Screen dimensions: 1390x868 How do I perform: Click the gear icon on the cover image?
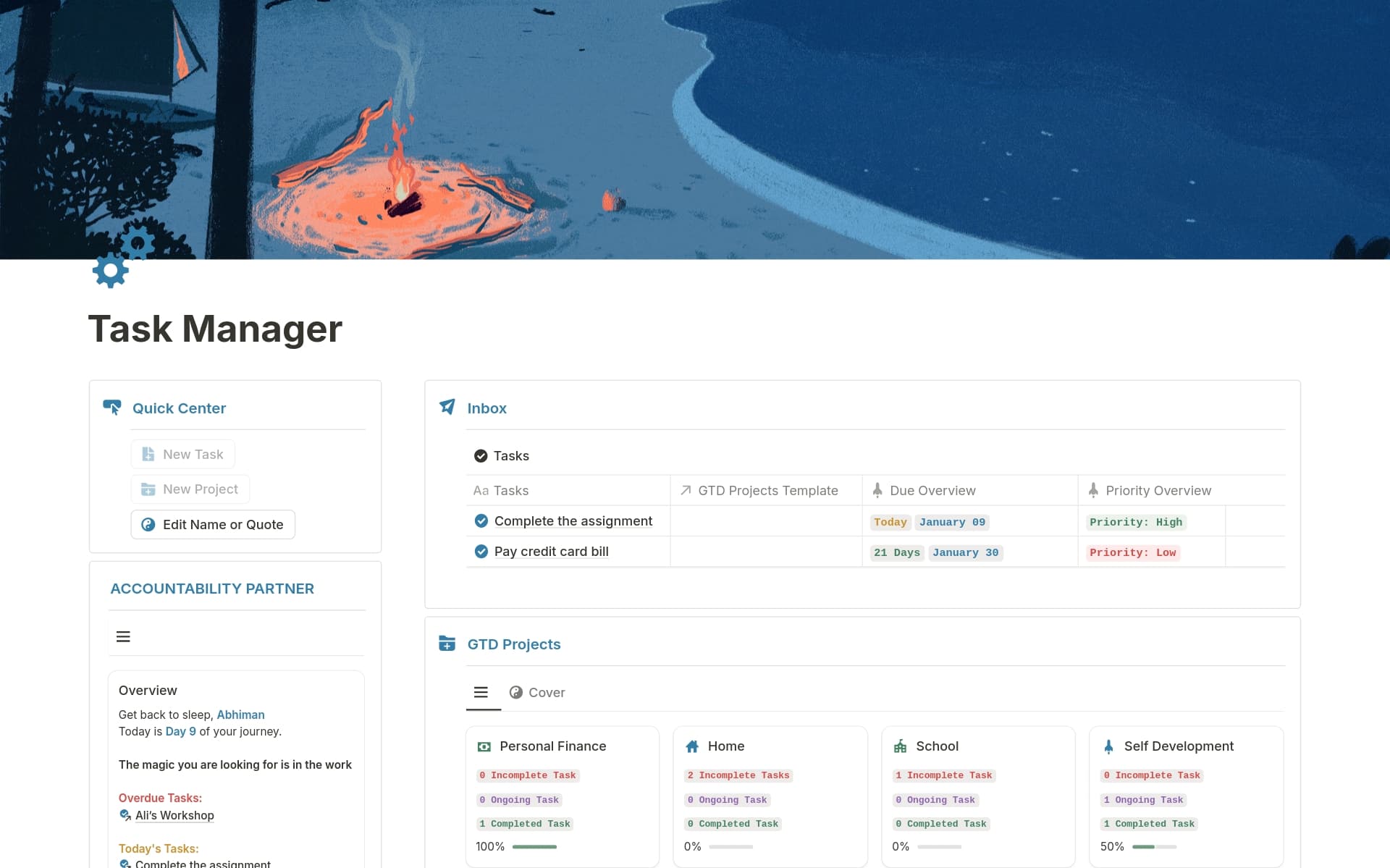pos(110,270)
